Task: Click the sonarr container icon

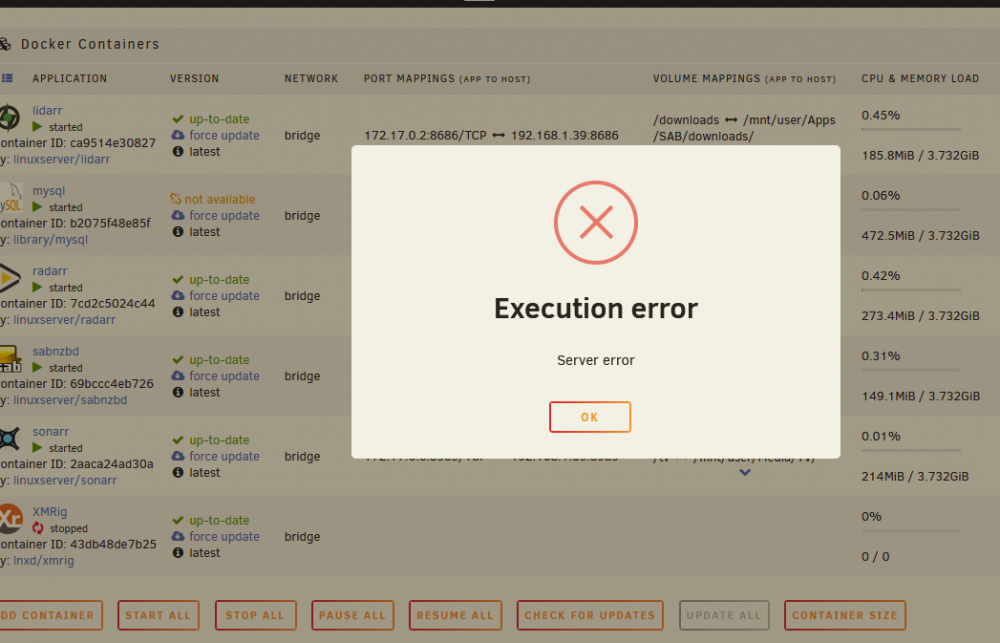Action: pos(10,439)
